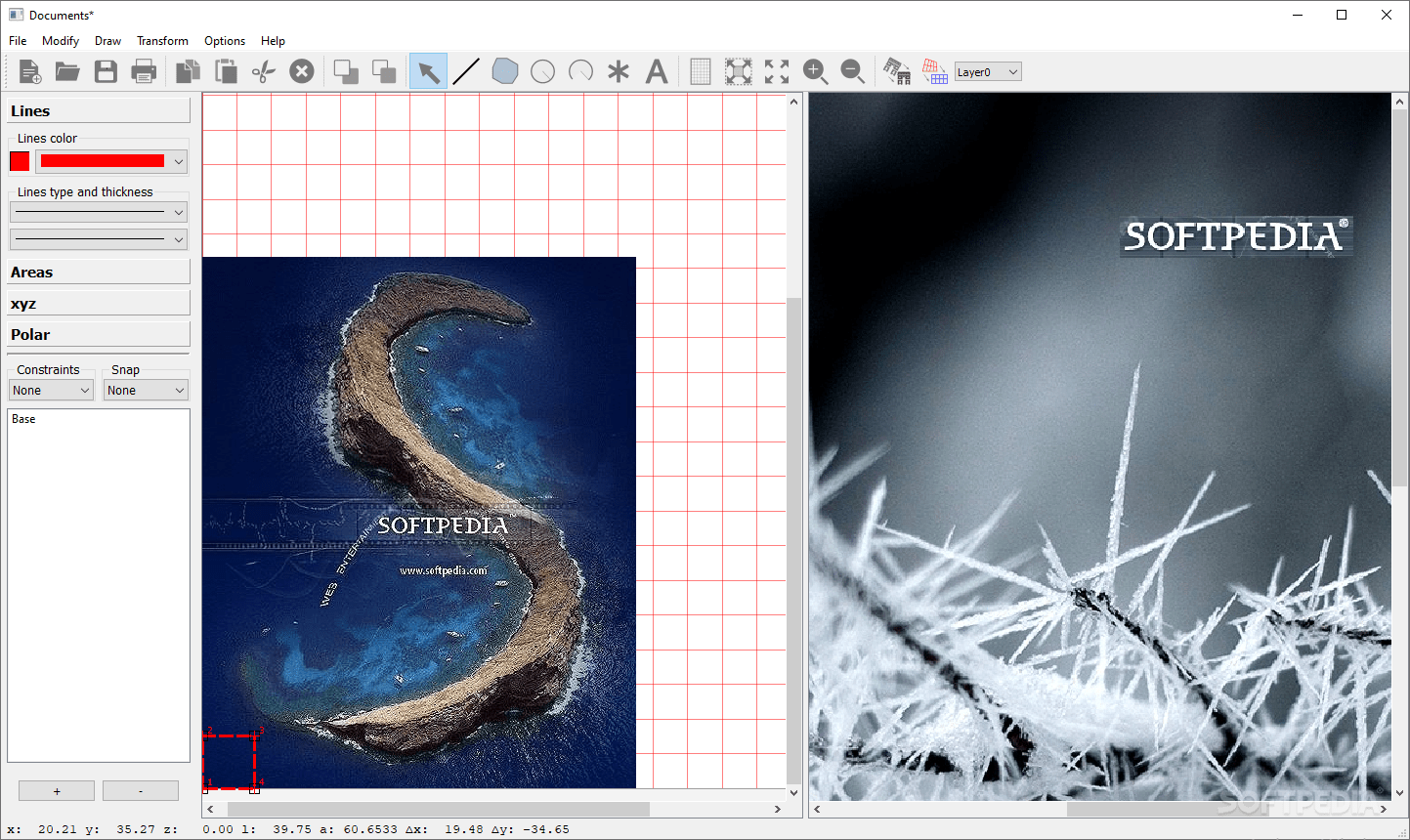Image resolution: width=1410 pixels, height=840 pixels.
Task: Open the Help menu
Action: 273,41
